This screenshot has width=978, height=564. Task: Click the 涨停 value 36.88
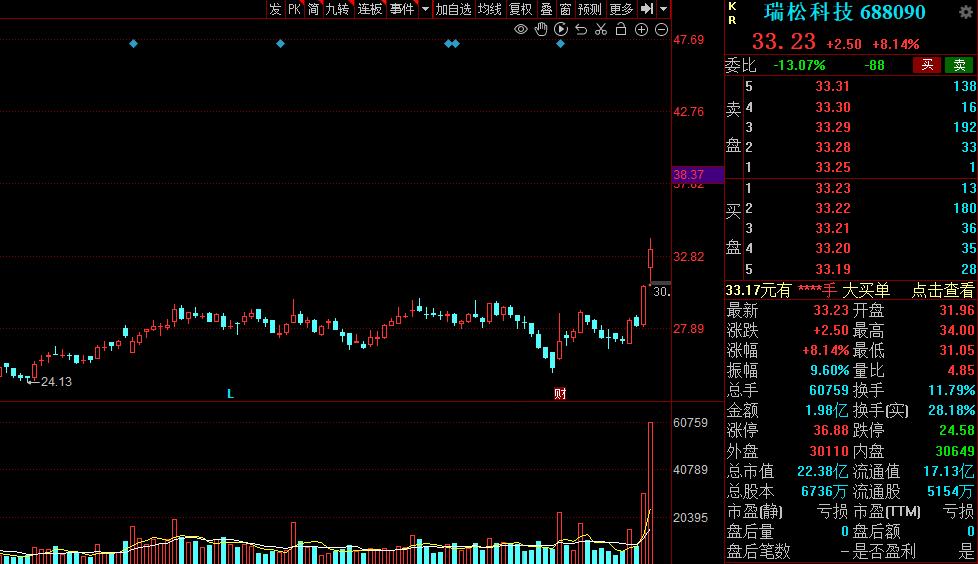point(831,430)
